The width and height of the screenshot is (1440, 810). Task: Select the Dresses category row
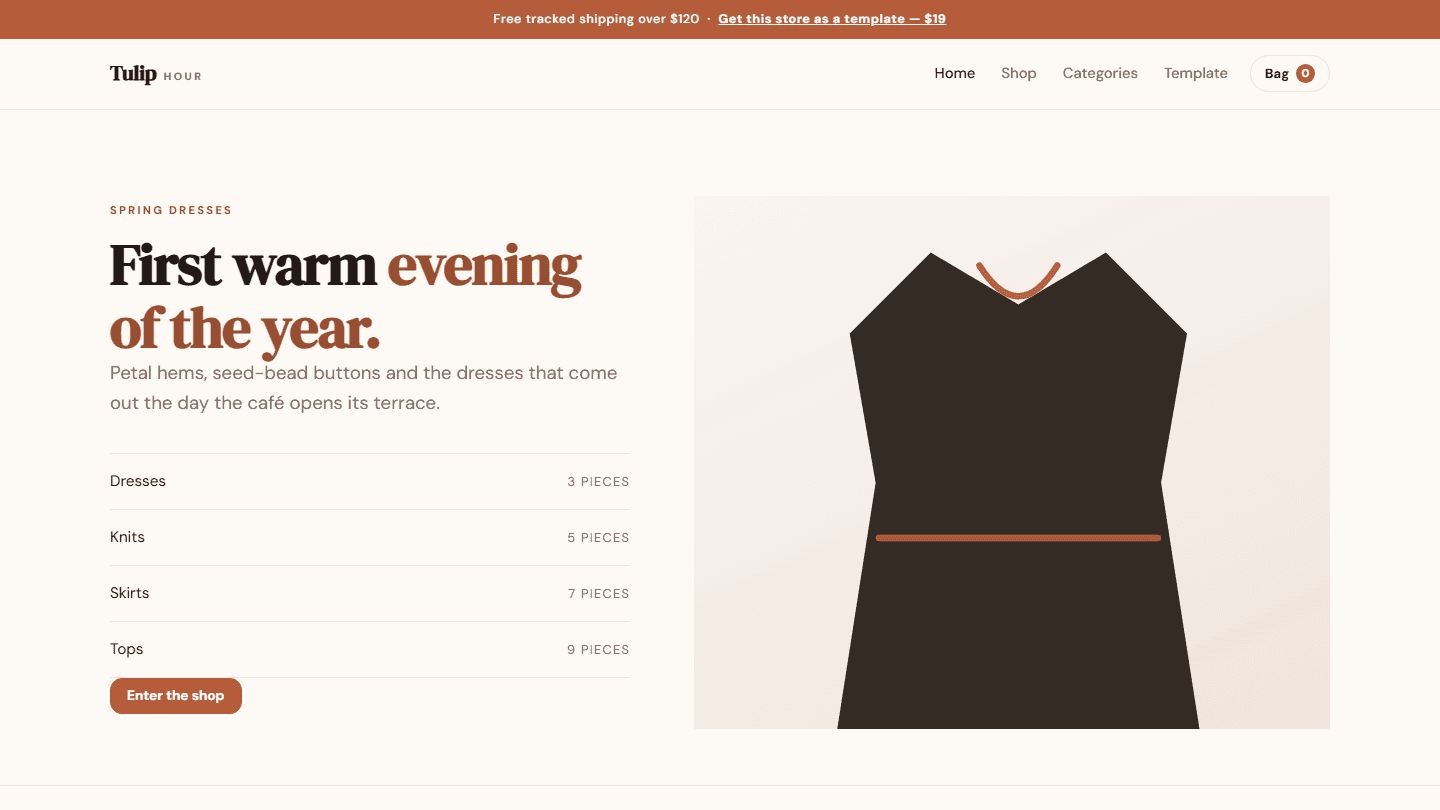pyautogui.click(x=370, y=481)
